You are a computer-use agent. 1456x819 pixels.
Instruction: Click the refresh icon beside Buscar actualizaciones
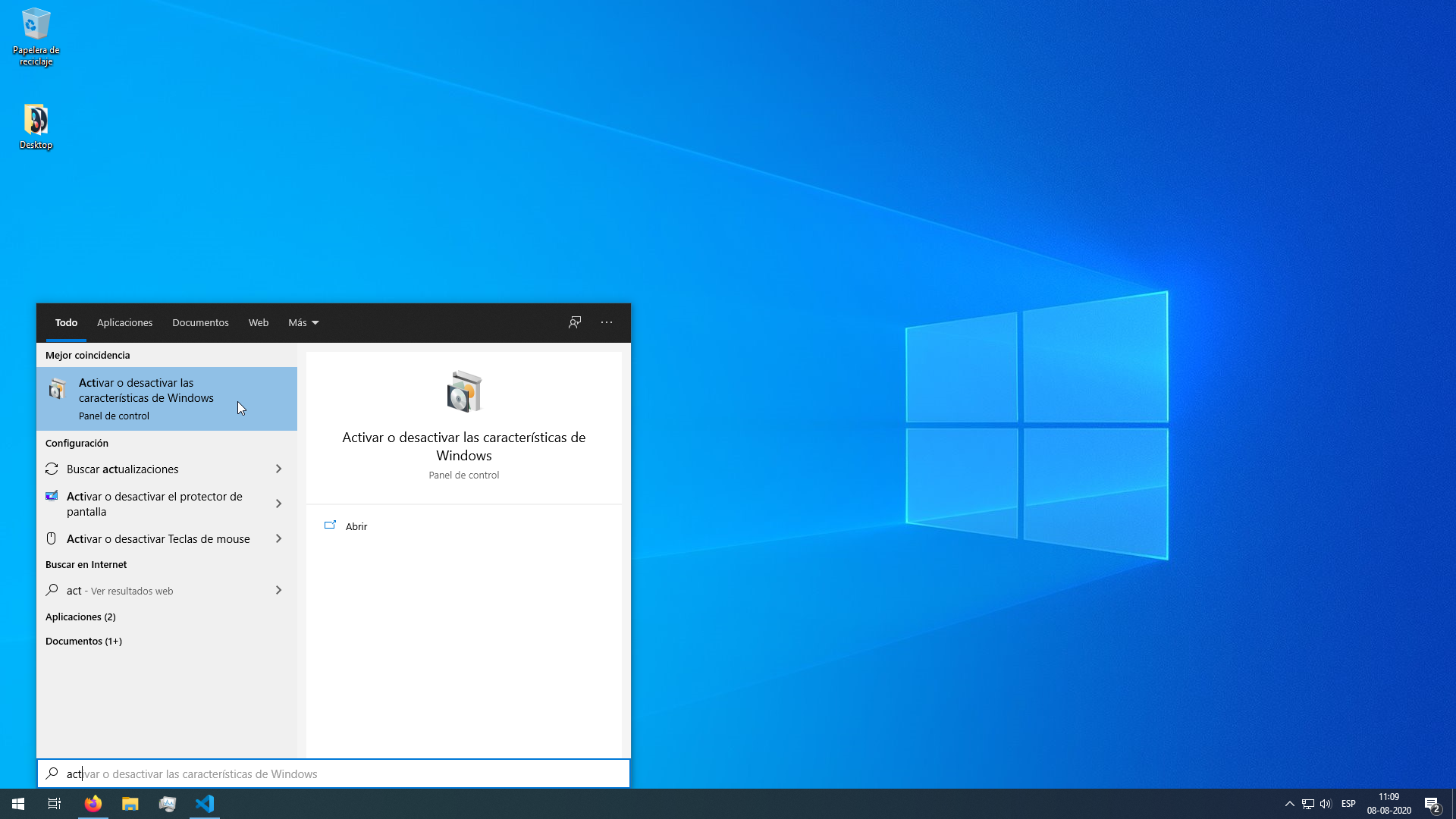tap(52, 469)
